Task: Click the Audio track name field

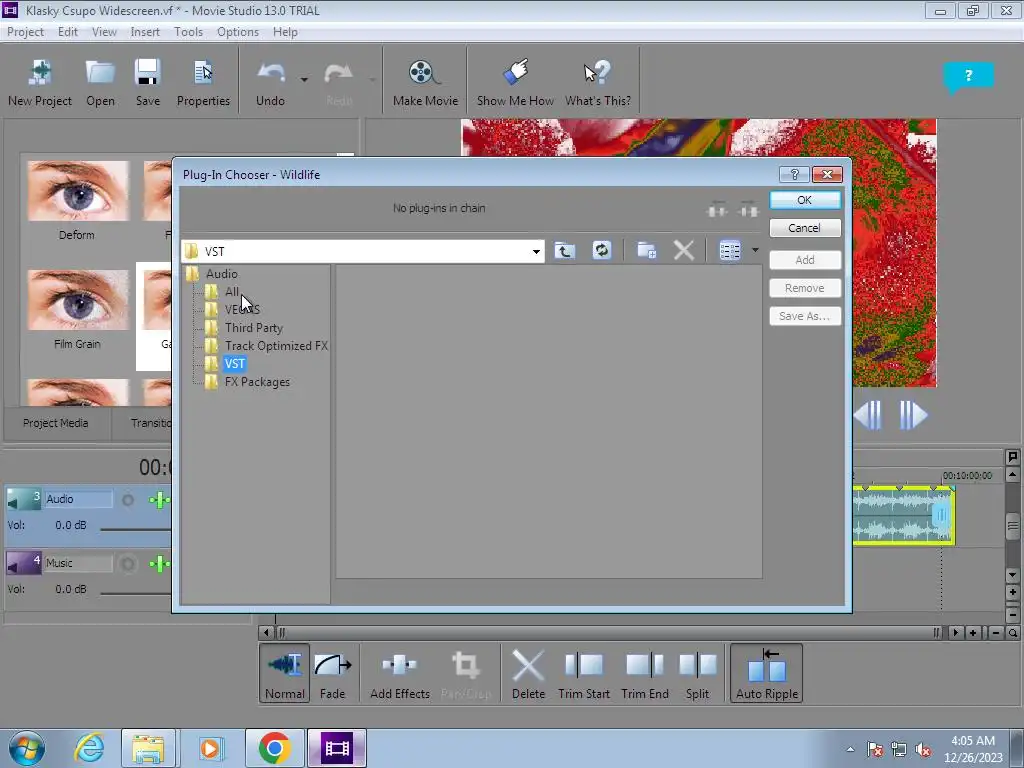Action: point(78,500)
